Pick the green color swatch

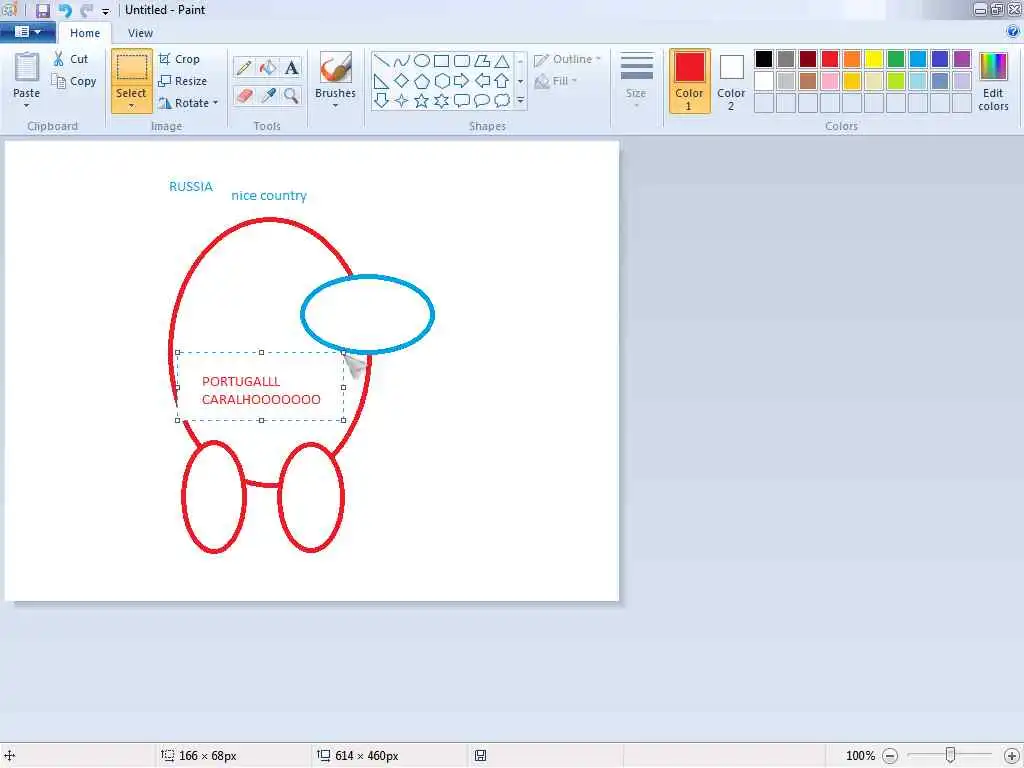pyautogui.click(x=896, y=59)
